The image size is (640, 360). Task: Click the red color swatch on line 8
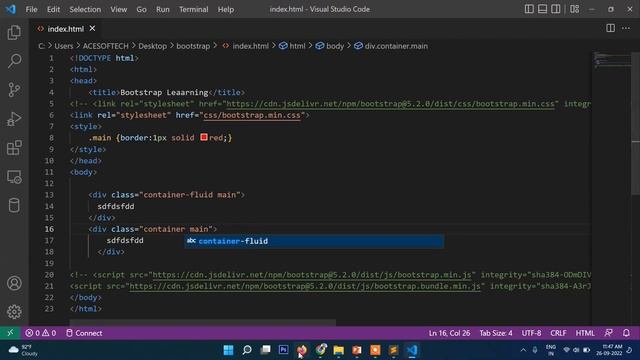pyautogui.click(x=204, y=138)
